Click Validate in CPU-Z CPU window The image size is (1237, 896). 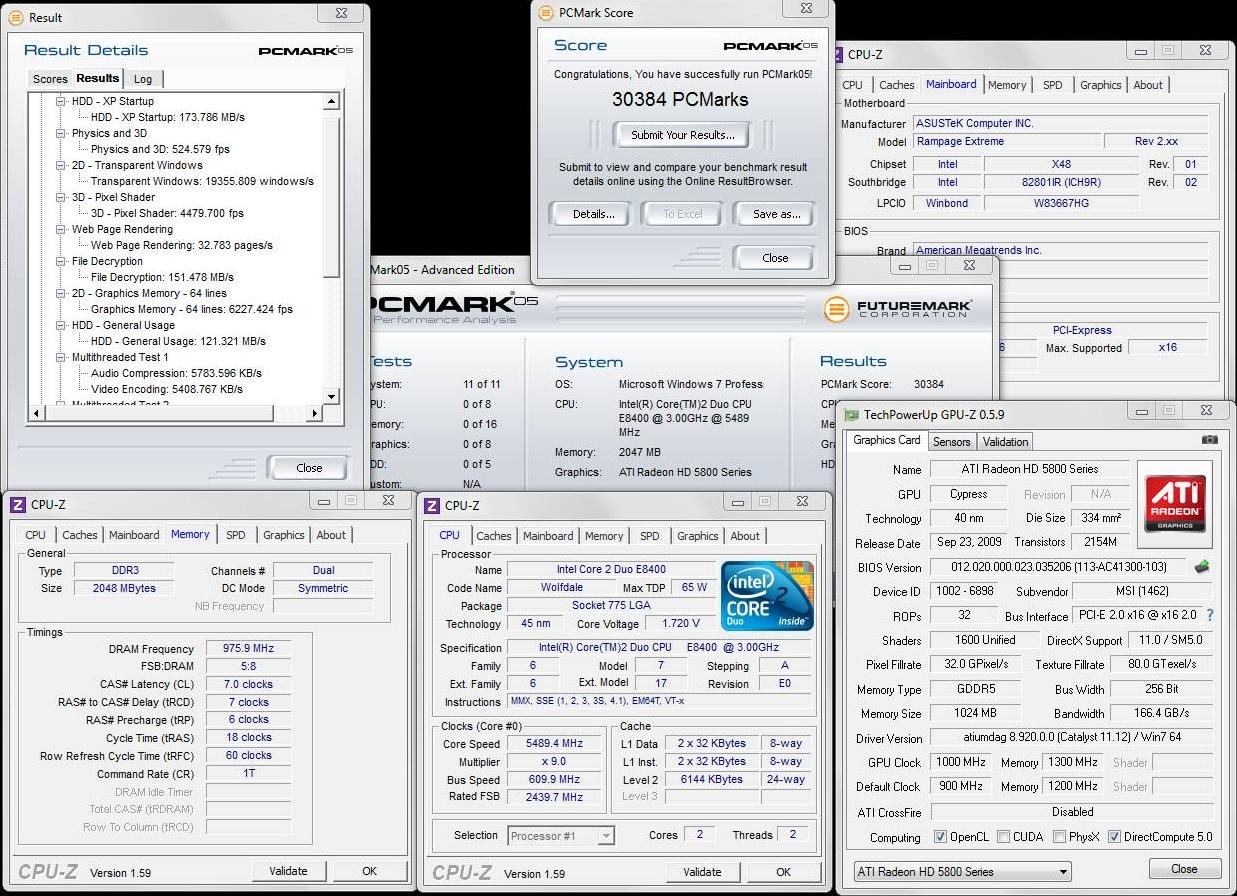(702, 872)
